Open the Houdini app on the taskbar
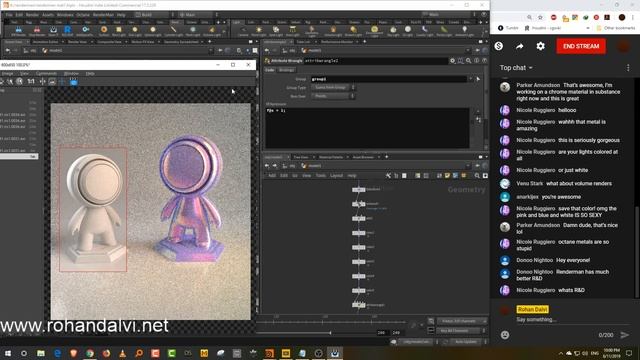Viewport: 640px width, 360px height. pyautogui.click(x=269, y=353)
